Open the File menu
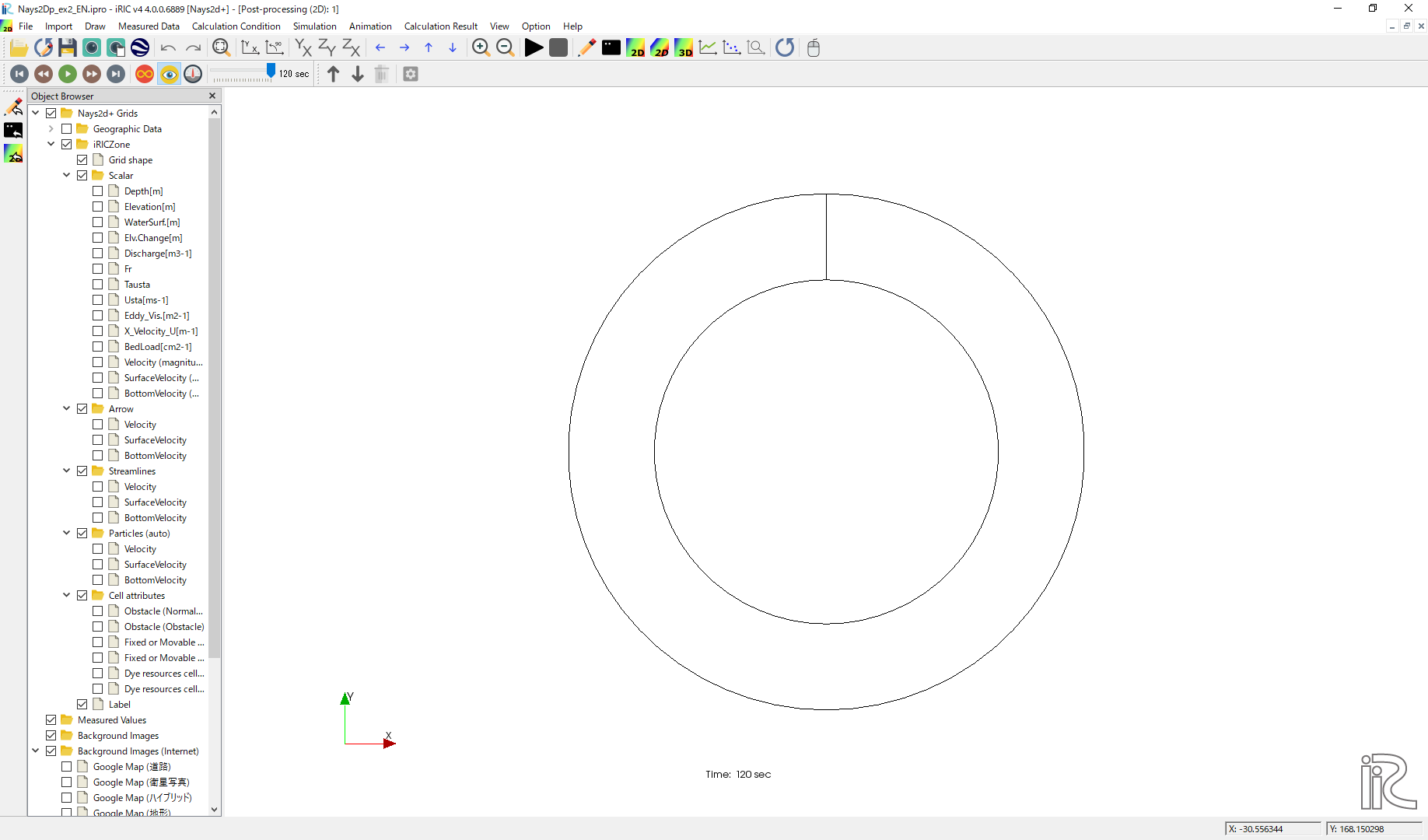The width and height of the screenshot is (1428, 840). [26, 26]
